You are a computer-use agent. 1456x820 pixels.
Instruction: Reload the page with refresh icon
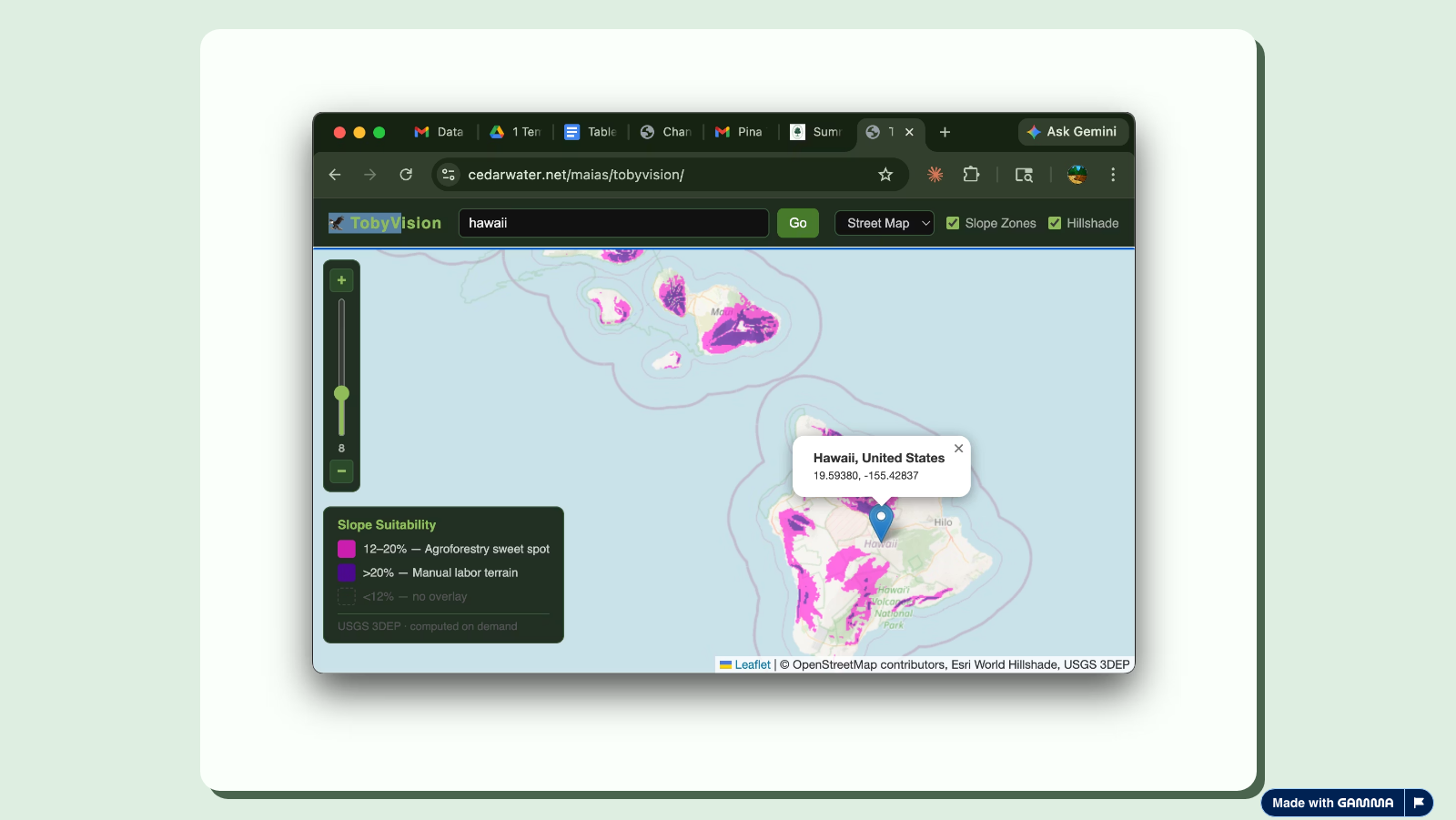tap(406, 175)
